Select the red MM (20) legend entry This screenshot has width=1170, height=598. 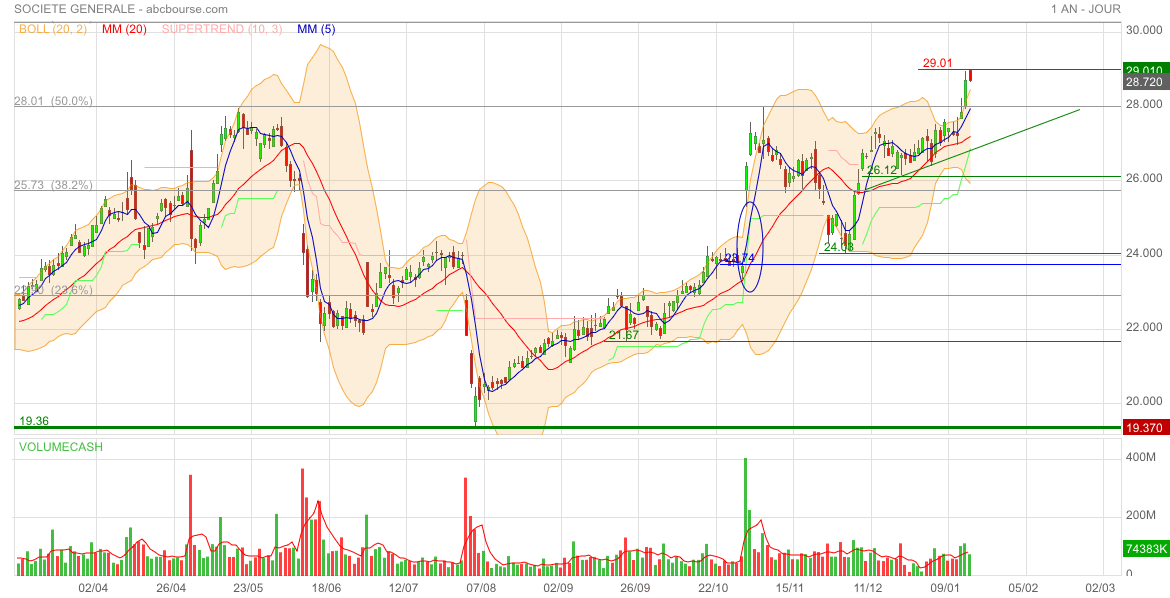point(125,29)
